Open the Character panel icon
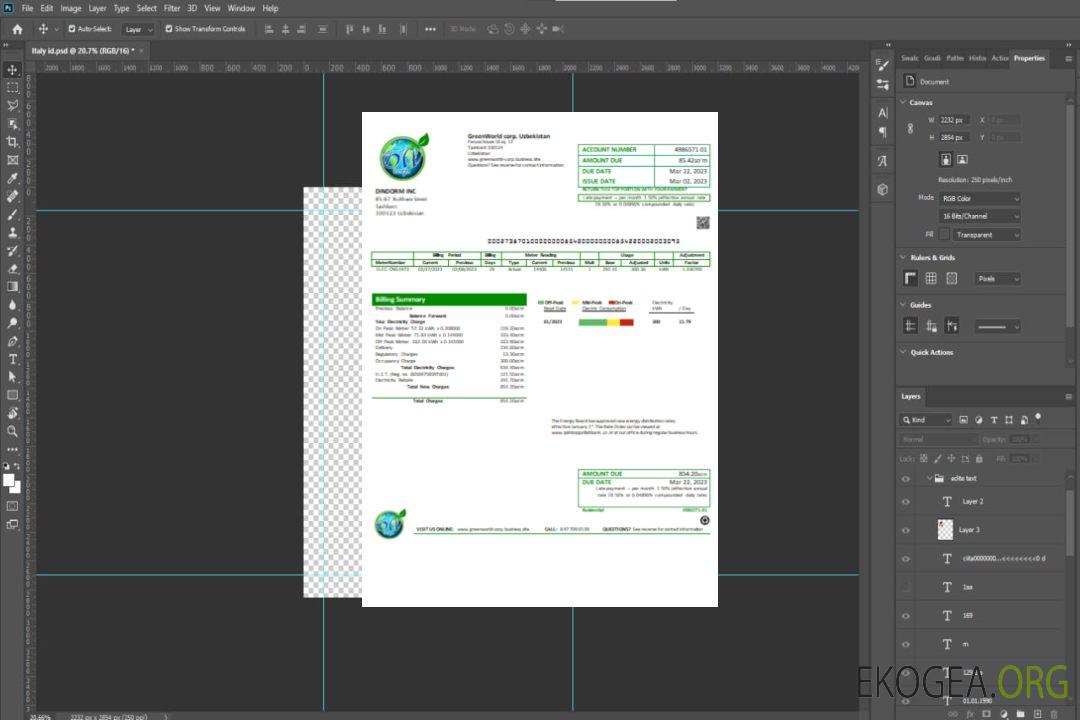Viewport: 1080px width, 720px height. click(x=883, y=112)
